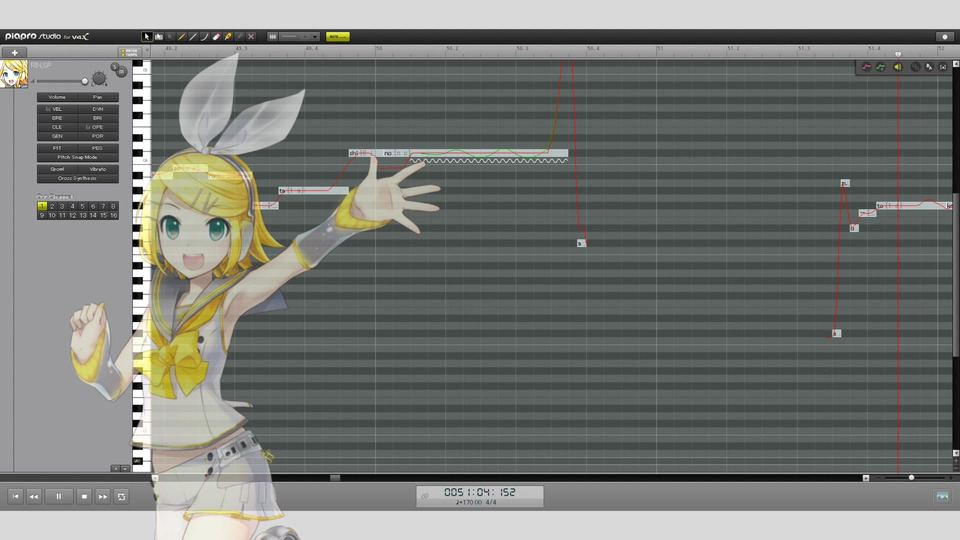The width and height of the screenshot is (960, 540).
Task: Select the eraser tool
Action: click(217, 37)
